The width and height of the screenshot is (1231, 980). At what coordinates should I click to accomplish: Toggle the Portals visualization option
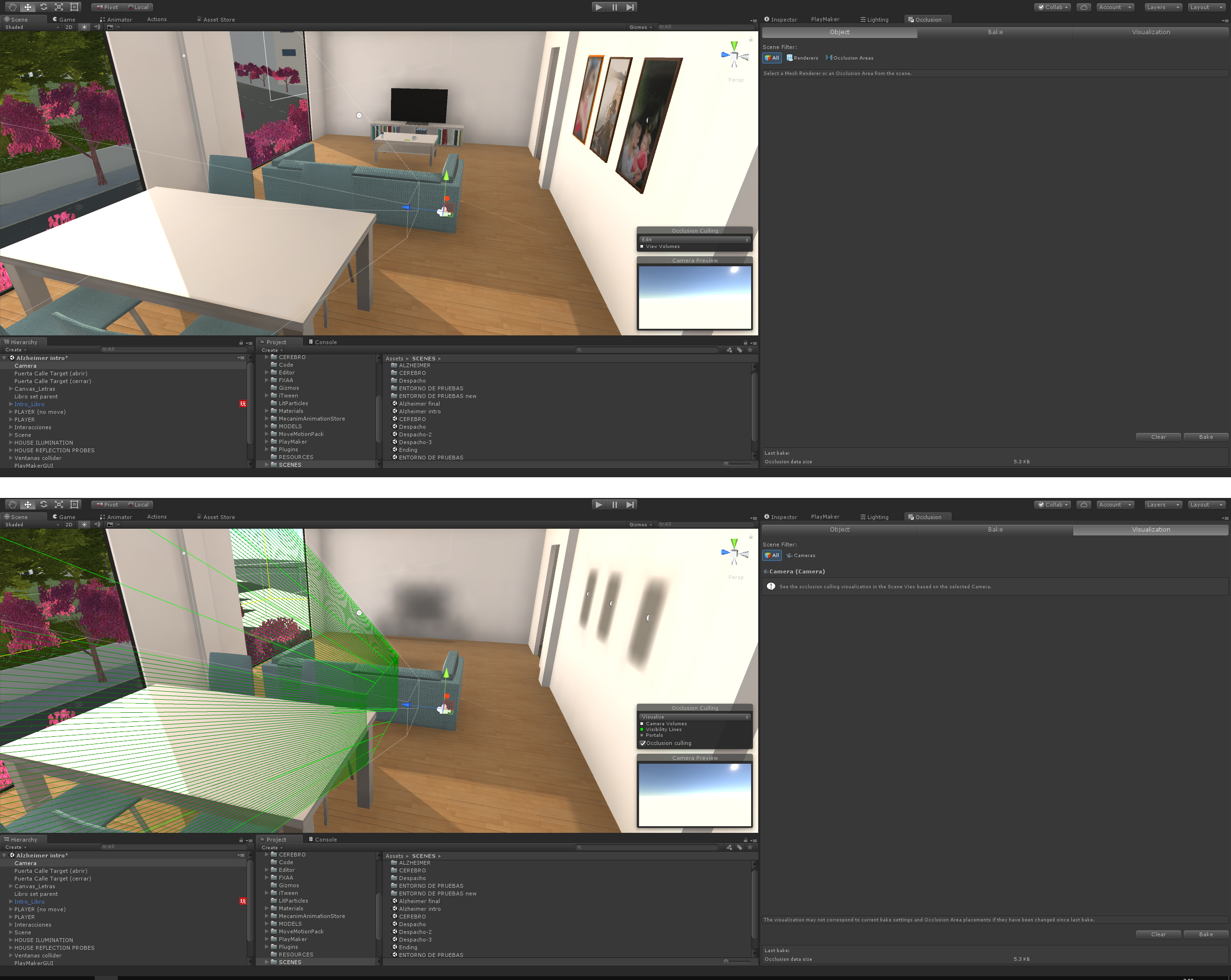click(654, 735)
